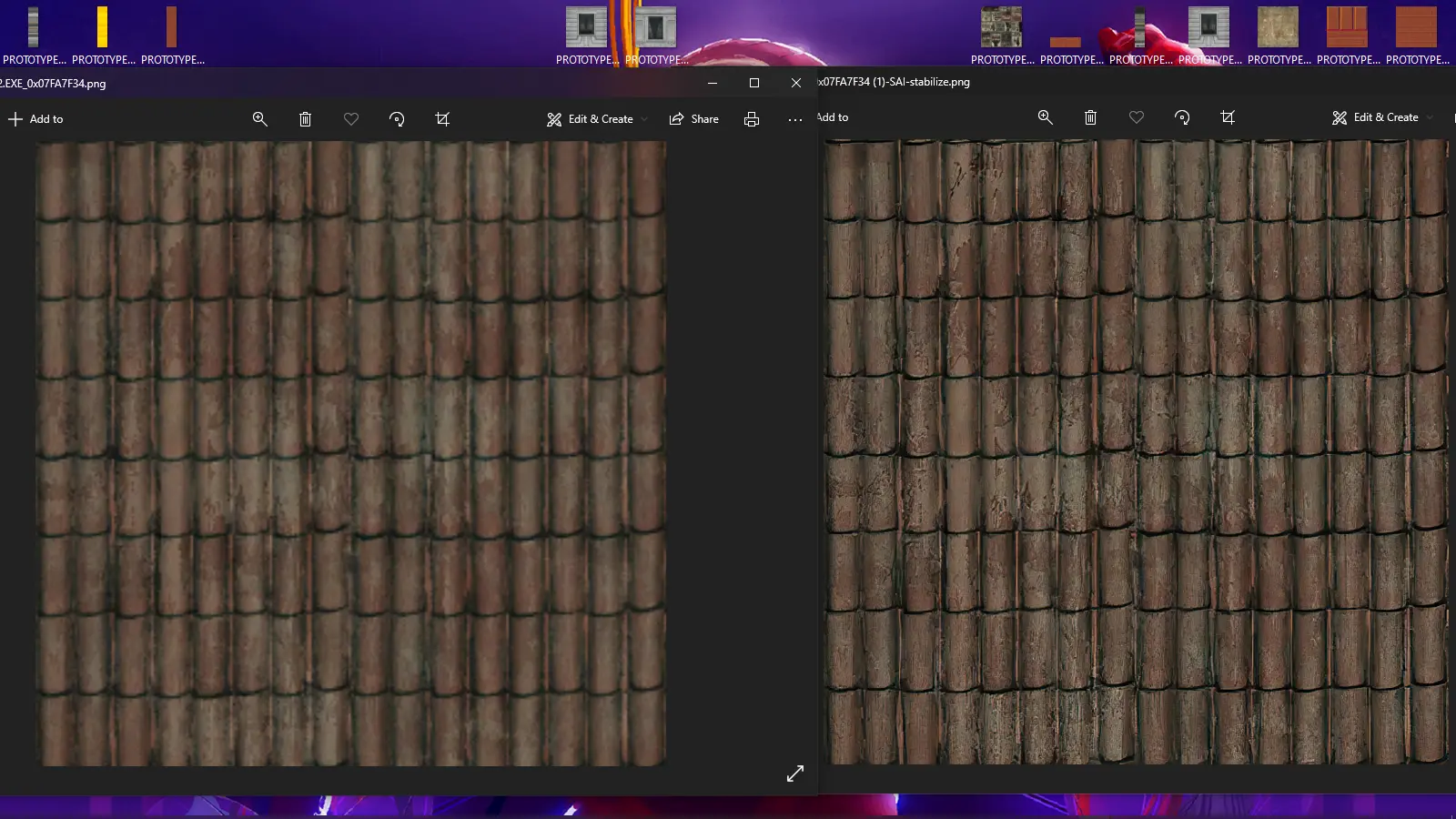Screen dimensions: 1456x819
Task: Click Add to in the right Photos window
Action: coord(833,117)
